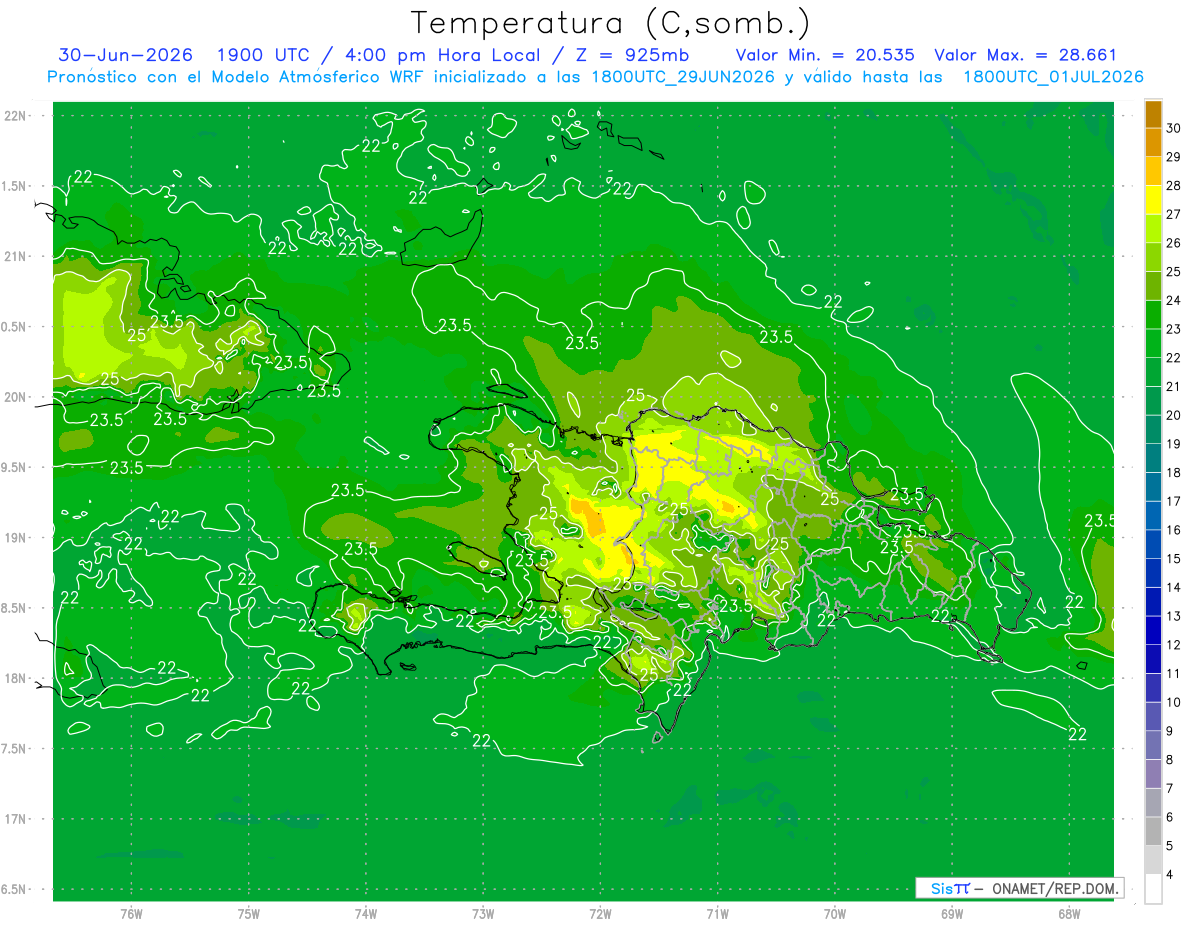Screen dimensions: 1200x927
Task: Click latitude axis label '8.5N'
Action: [x=15, y=608]
